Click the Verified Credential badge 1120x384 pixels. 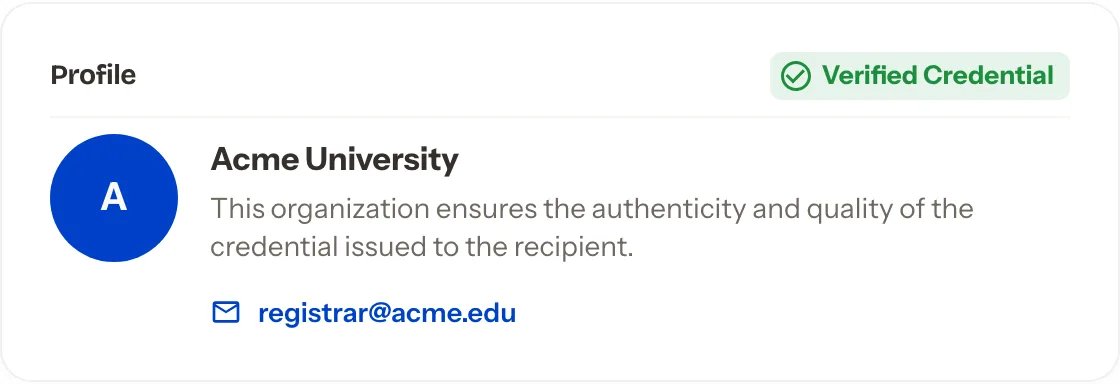click(920, 76)
